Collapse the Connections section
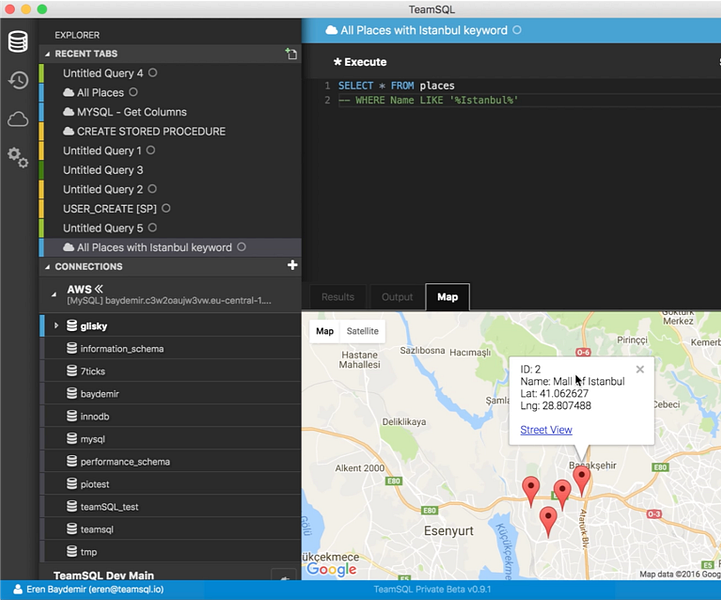Viewport: 721px width, 600px height. coord(47,267)
